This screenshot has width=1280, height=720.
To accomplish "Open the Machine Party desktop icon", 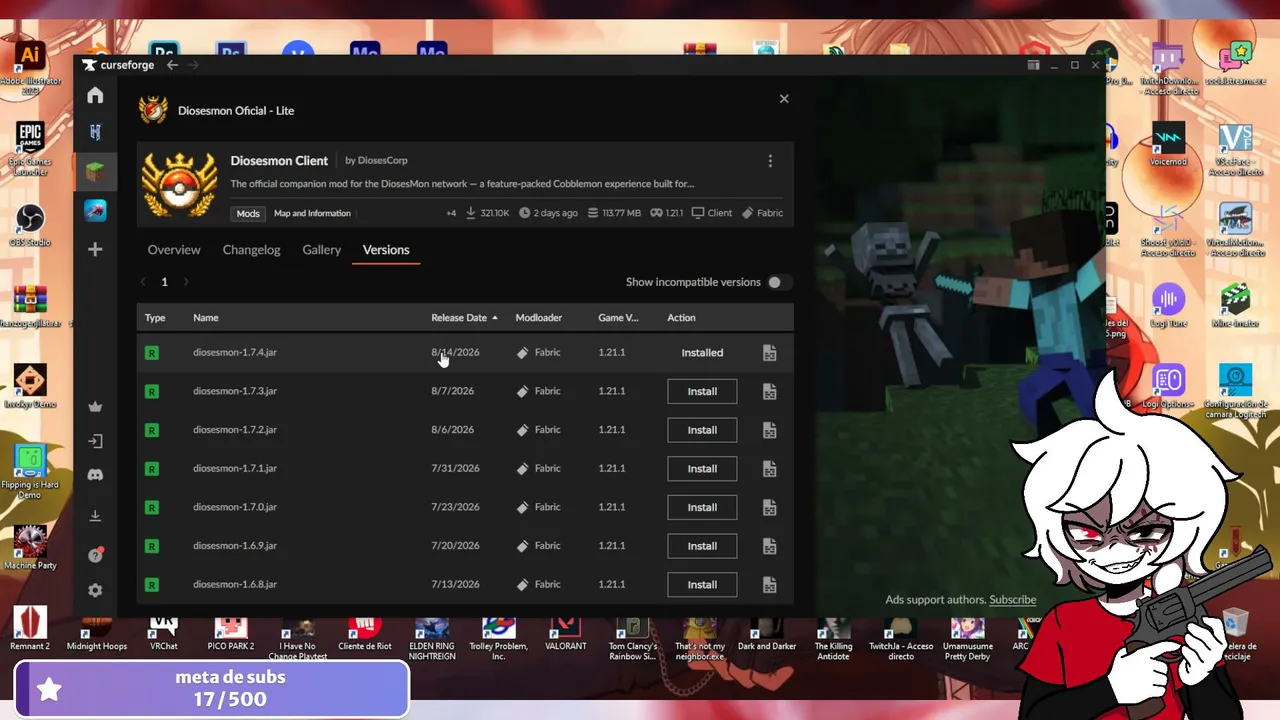I will click(x=30, y=548).
